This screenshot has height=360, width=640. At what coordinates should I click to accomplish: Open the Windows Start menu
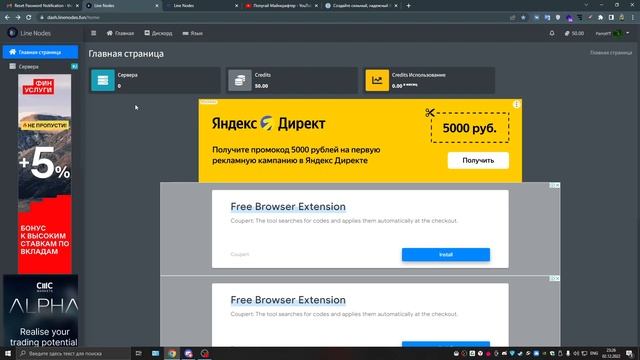click(x=8, y=353)
